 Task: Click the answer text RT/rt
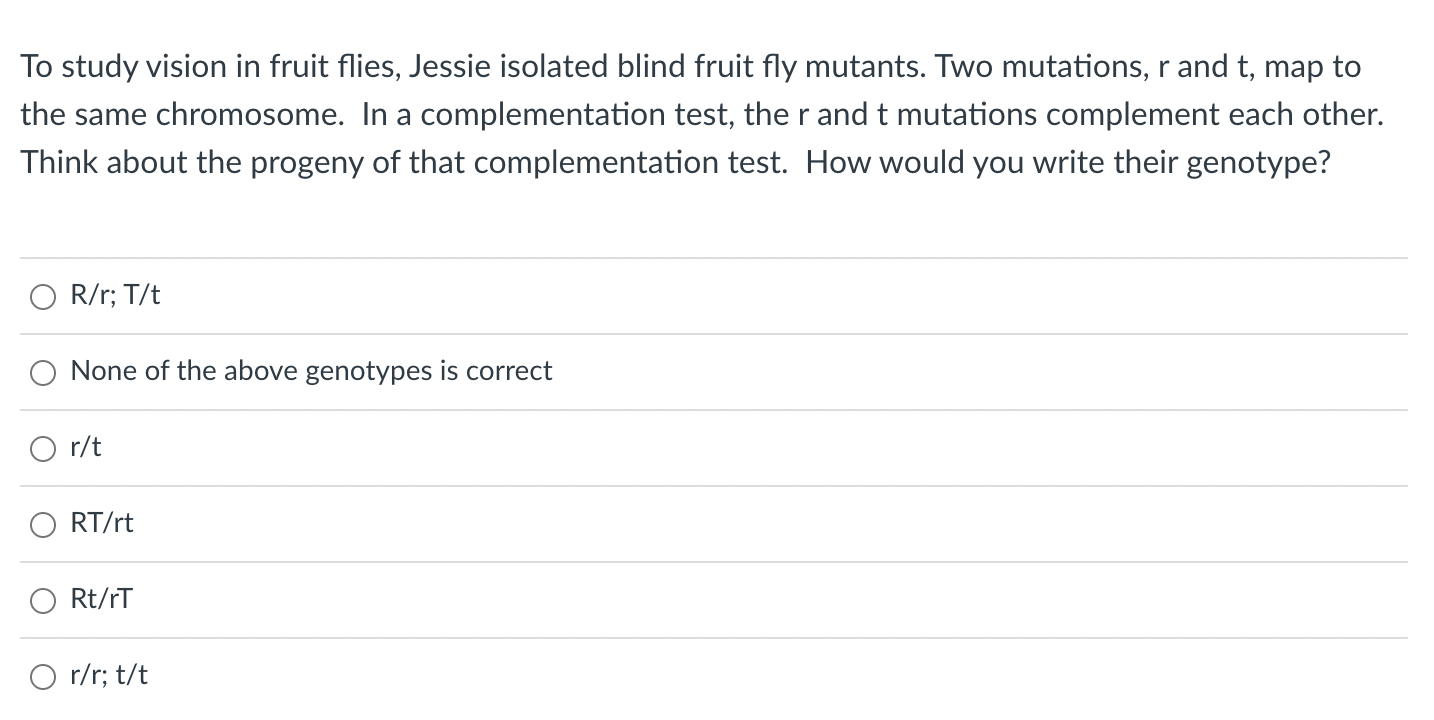pos(102,523)
